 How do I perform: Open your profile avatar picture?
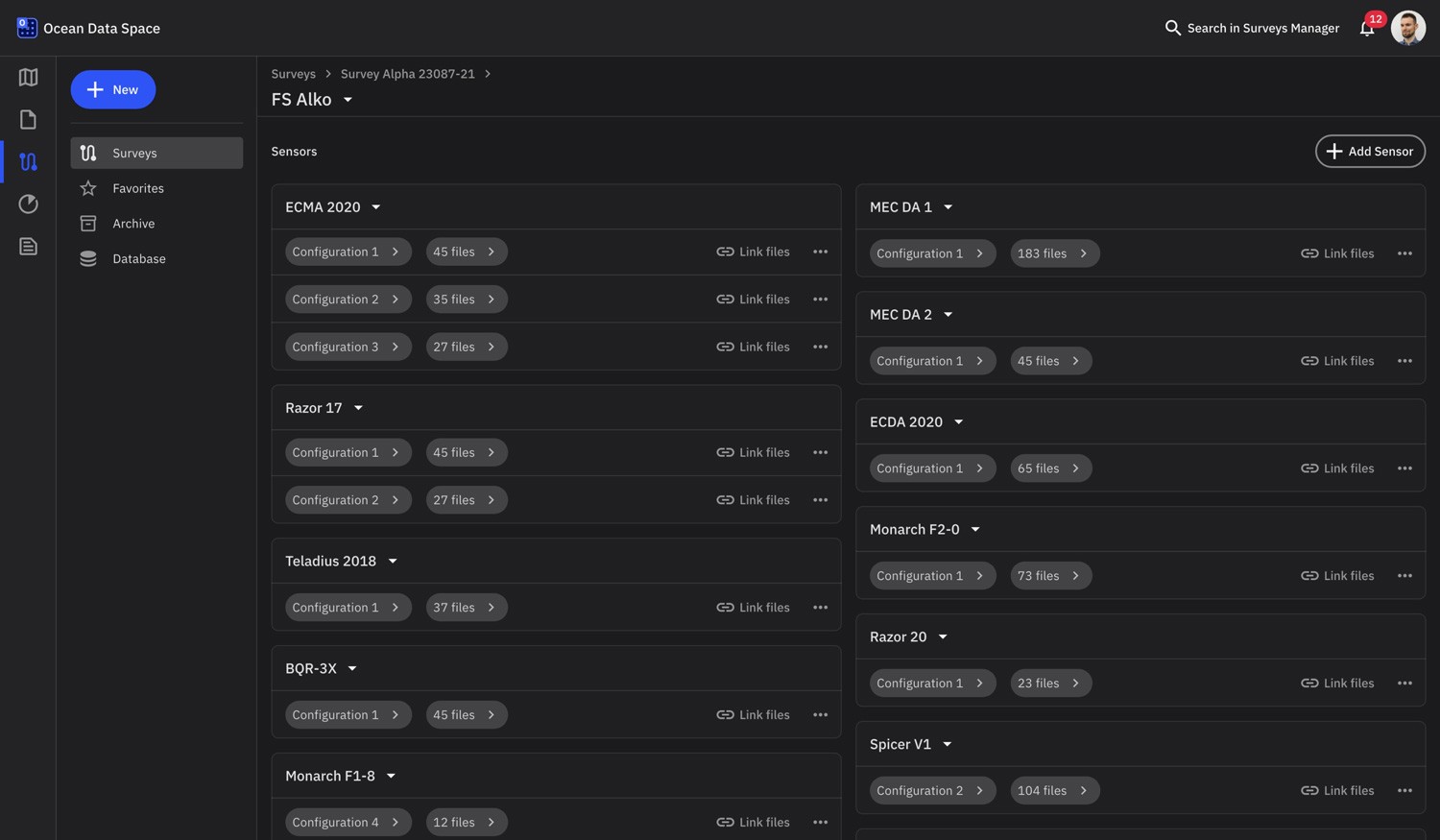tap(1407, 28)
